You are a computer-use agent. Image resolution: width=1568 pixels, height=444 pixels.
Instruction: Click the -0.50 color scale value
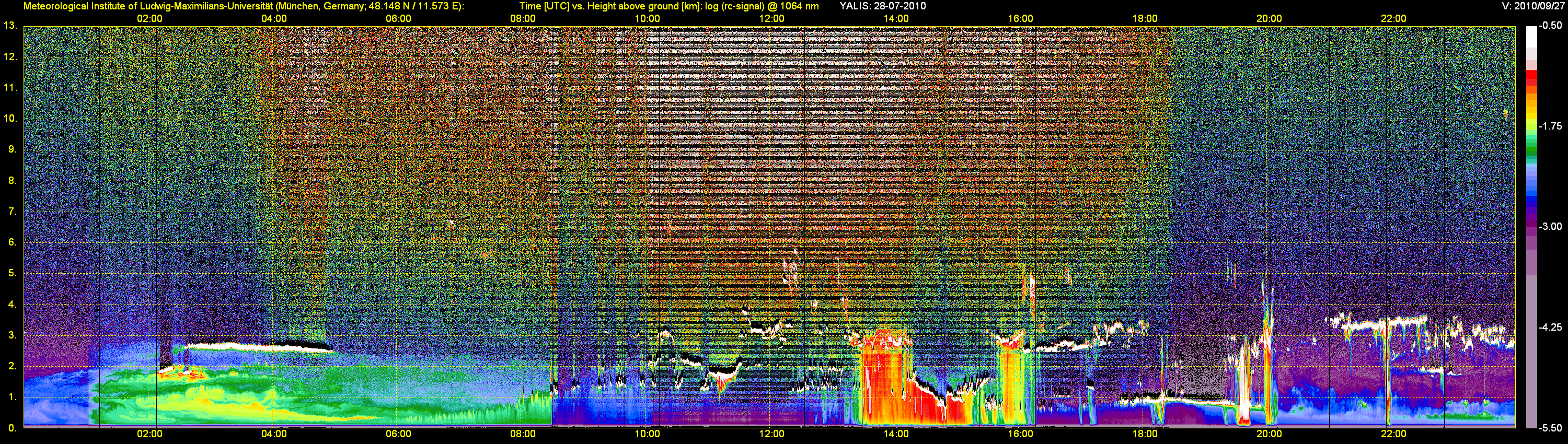point(1551,26)
